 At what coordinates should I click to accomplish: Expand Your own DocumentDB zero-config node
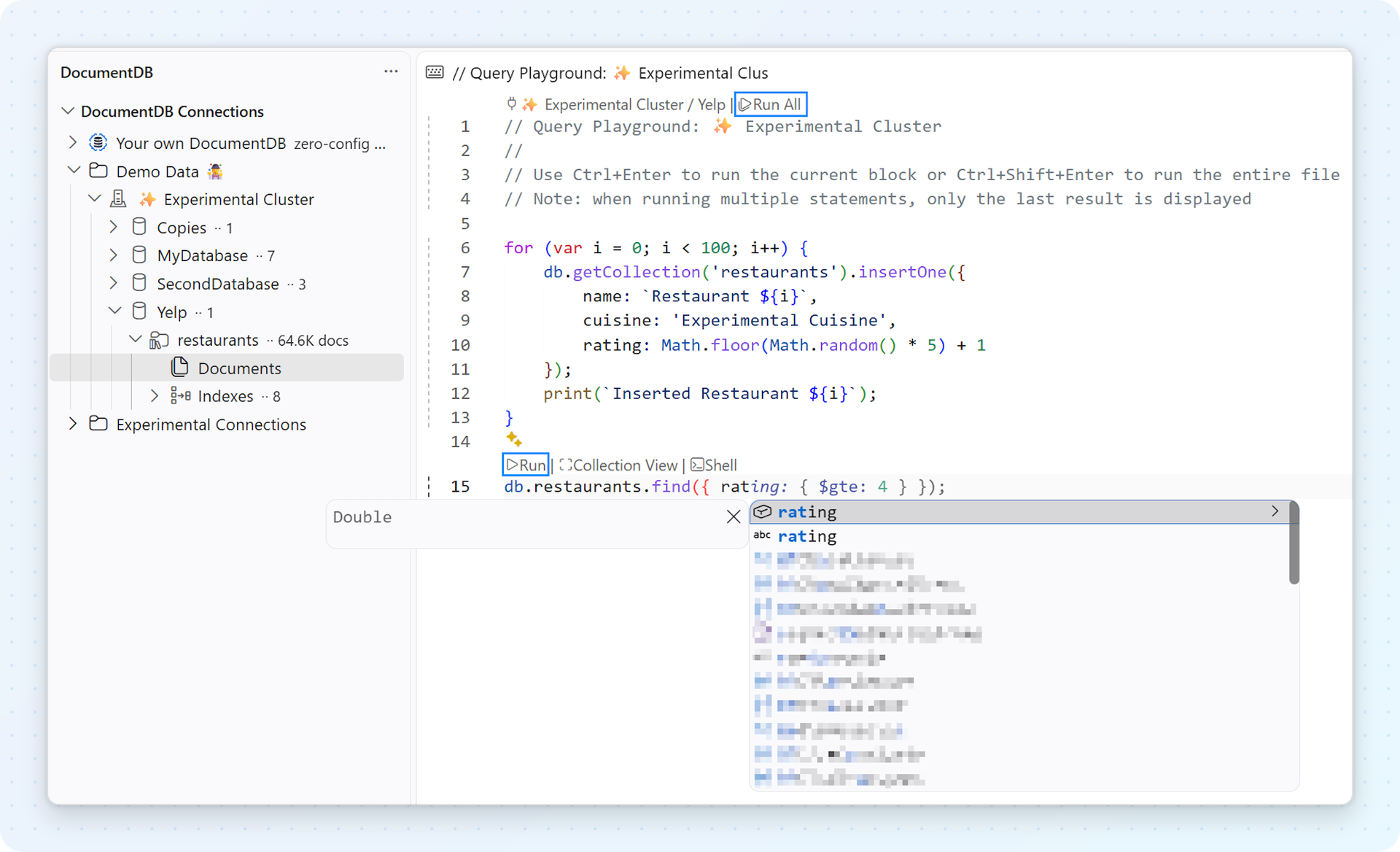pos(72,142)
